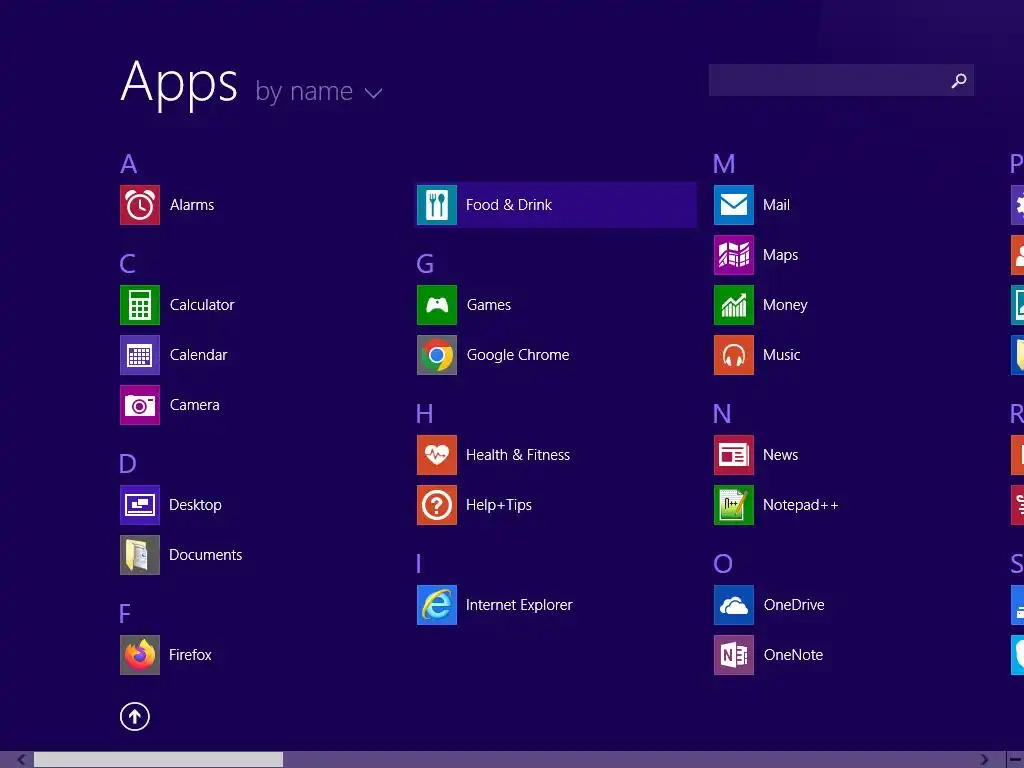Open the OneDrive app icon
This screenshot has width=1024, height=768.
click(x=734, y=605)
